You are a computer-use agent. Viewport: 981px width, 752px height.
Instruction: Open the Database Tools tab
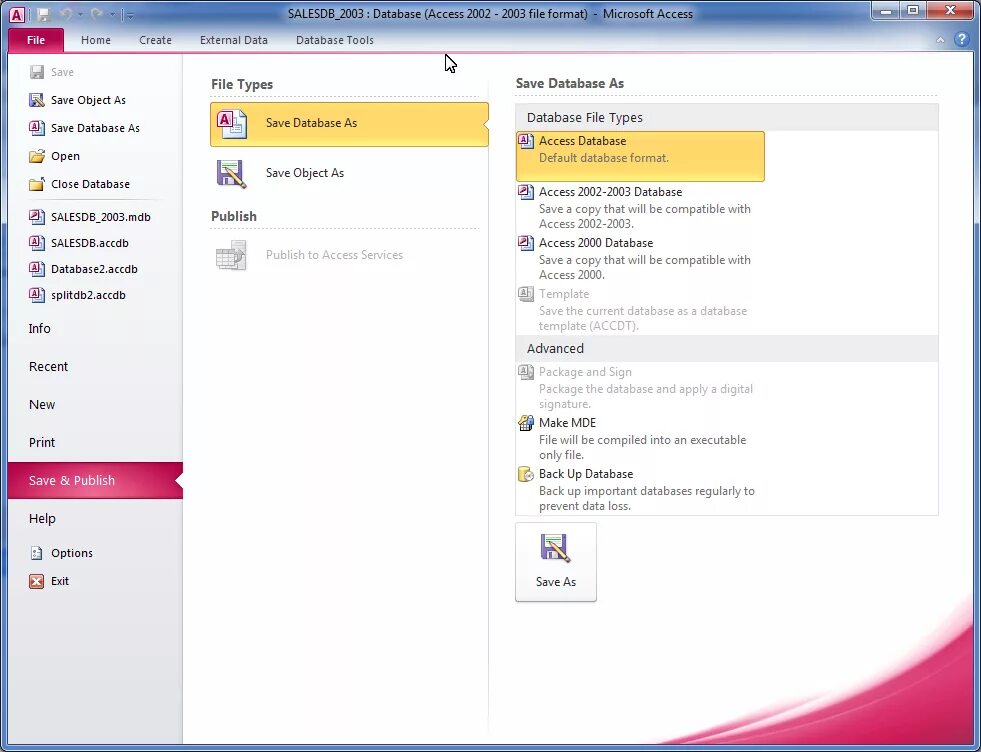coord(335,40)
